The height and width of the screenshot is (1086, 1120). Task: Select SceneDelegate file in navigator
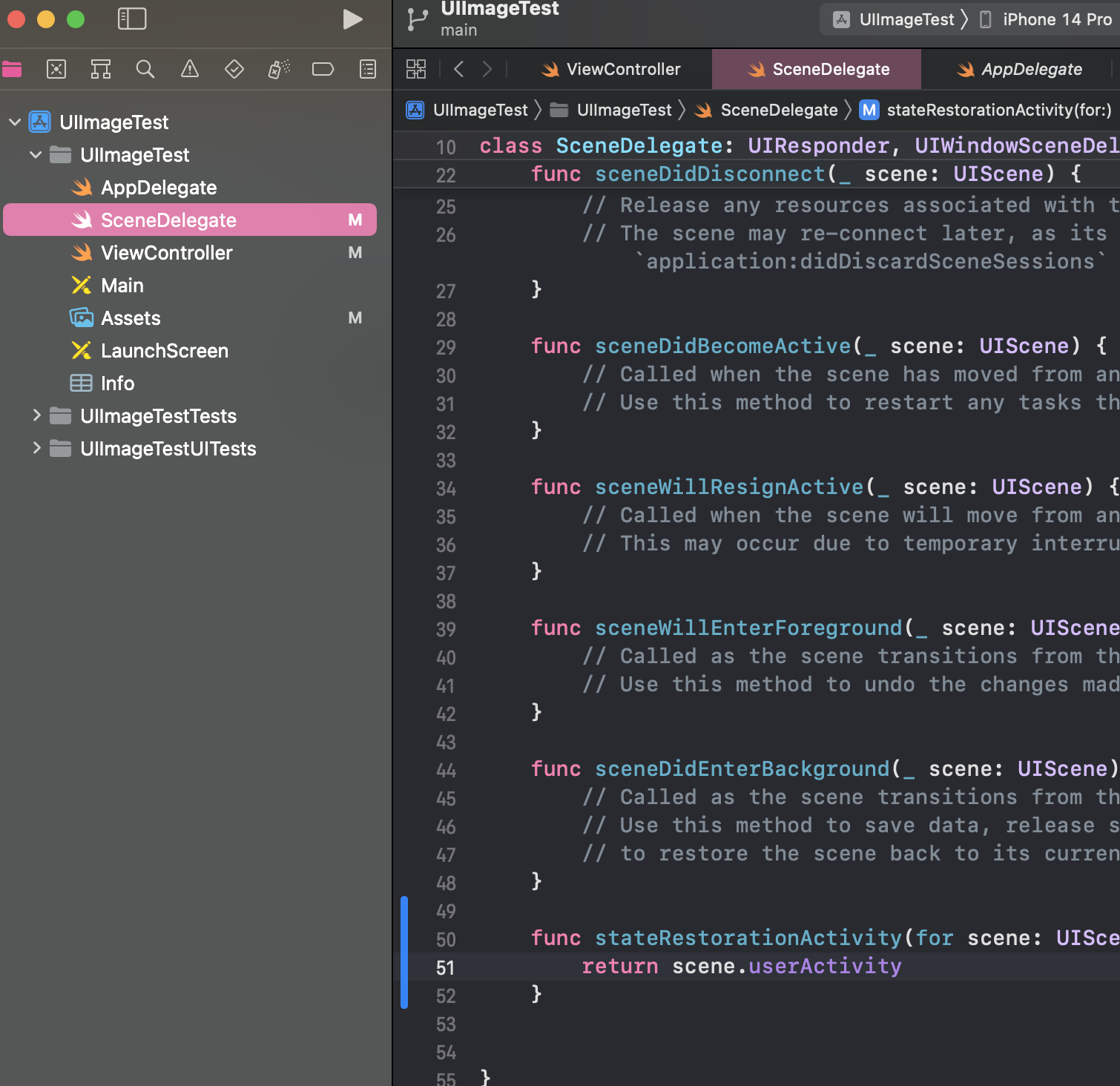pyautogui.click(x=190, y=220)
